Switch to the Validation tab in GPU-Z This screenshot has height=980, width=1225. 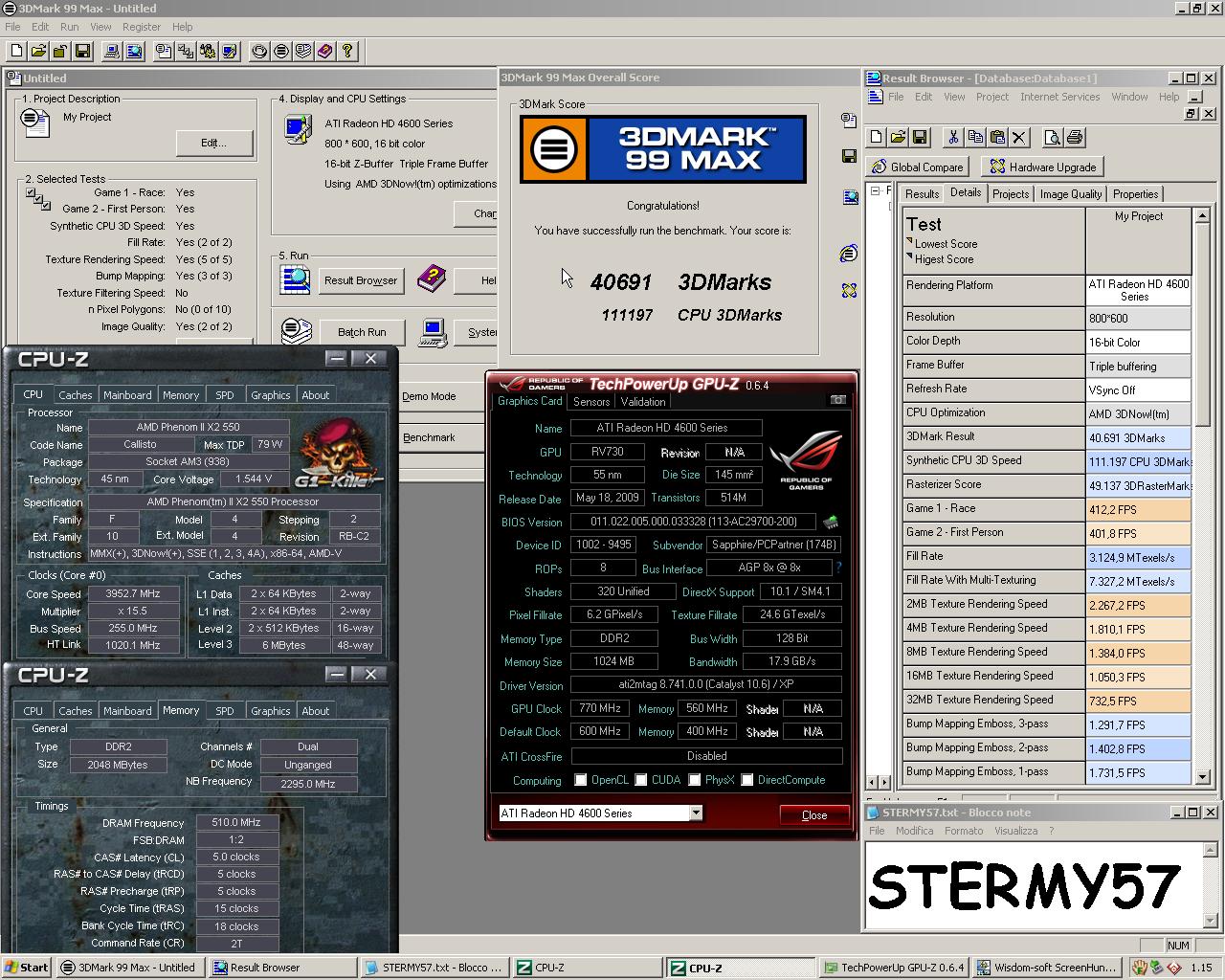point(643,402)
